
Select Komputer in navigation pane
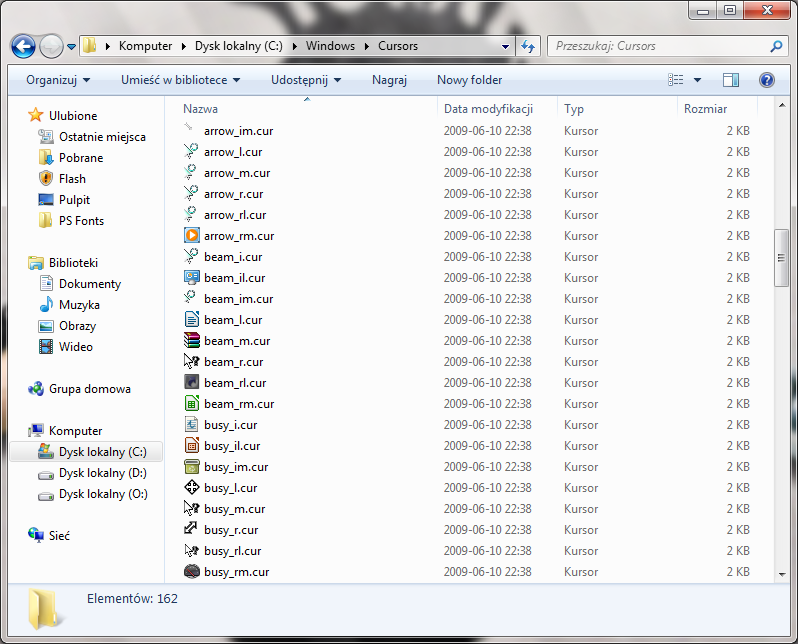pyautogui.click(x=66, y=431)
